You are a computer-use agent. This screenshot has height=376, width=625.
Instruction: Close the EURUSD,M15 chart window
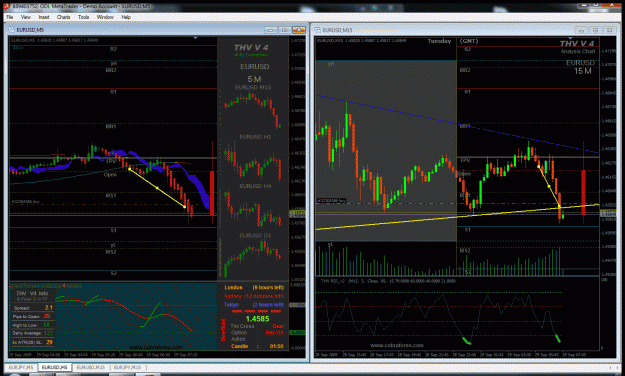[x=609, y=30]
